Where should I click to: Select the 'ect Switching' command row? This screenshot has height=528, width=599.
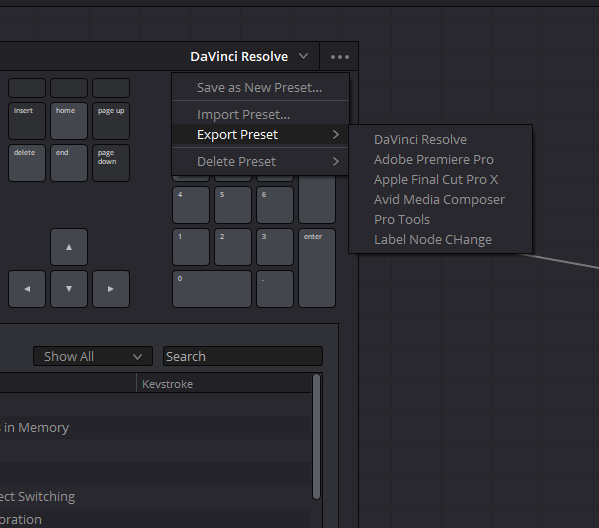155,497
